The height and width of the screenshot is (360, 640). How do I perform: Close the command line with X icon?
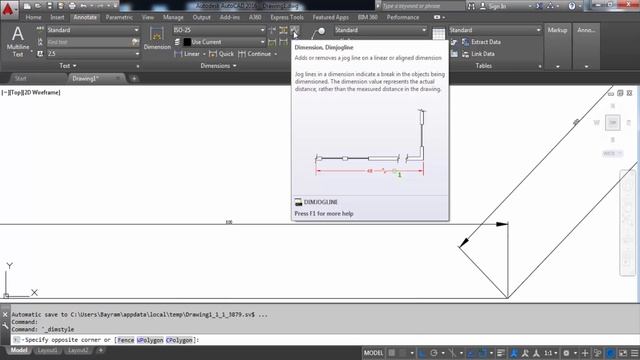pyautogui.click(x=5, y=315)
